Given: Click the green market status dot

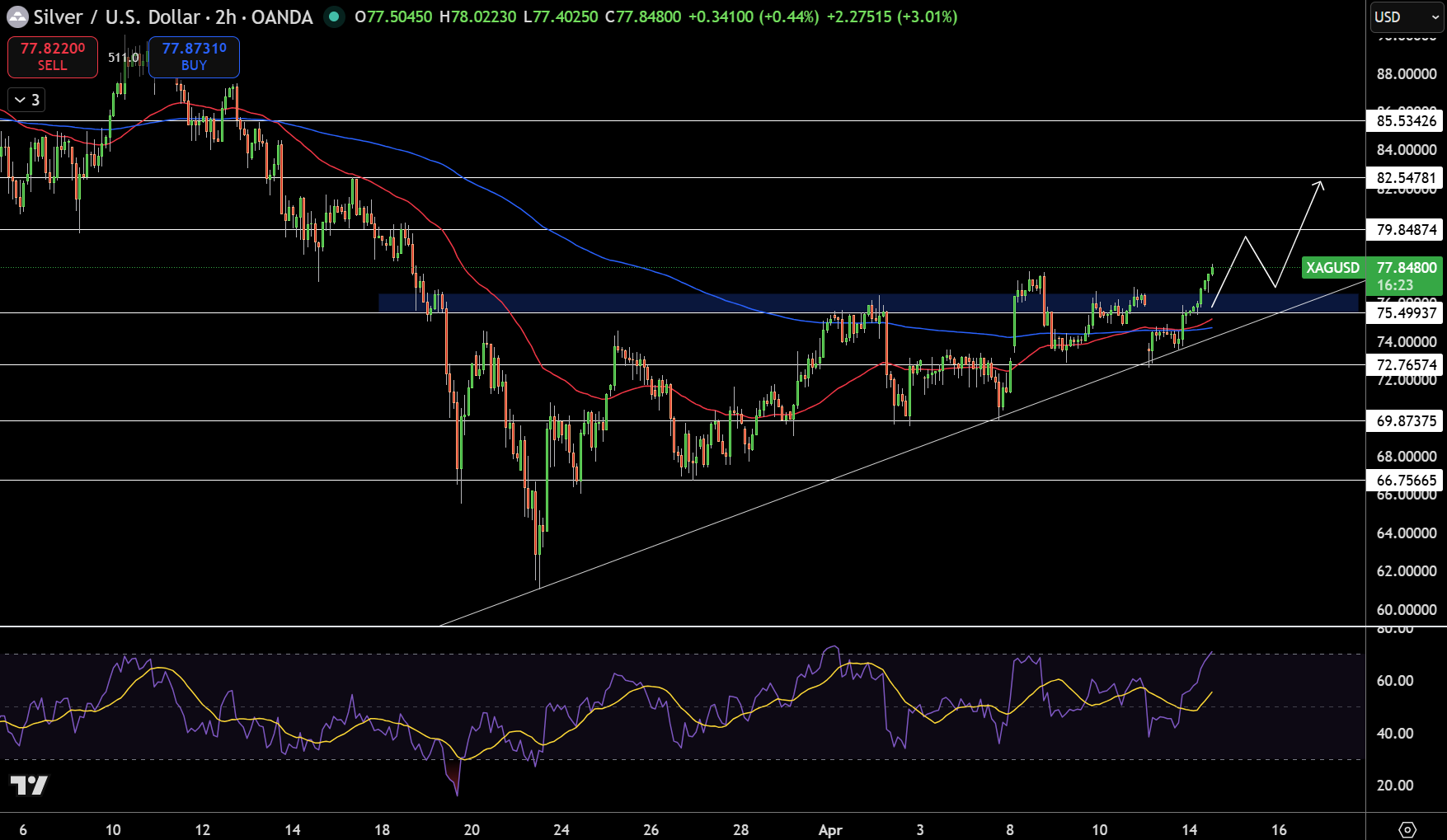Looking at the screenshot, I should tap(334, 16).
